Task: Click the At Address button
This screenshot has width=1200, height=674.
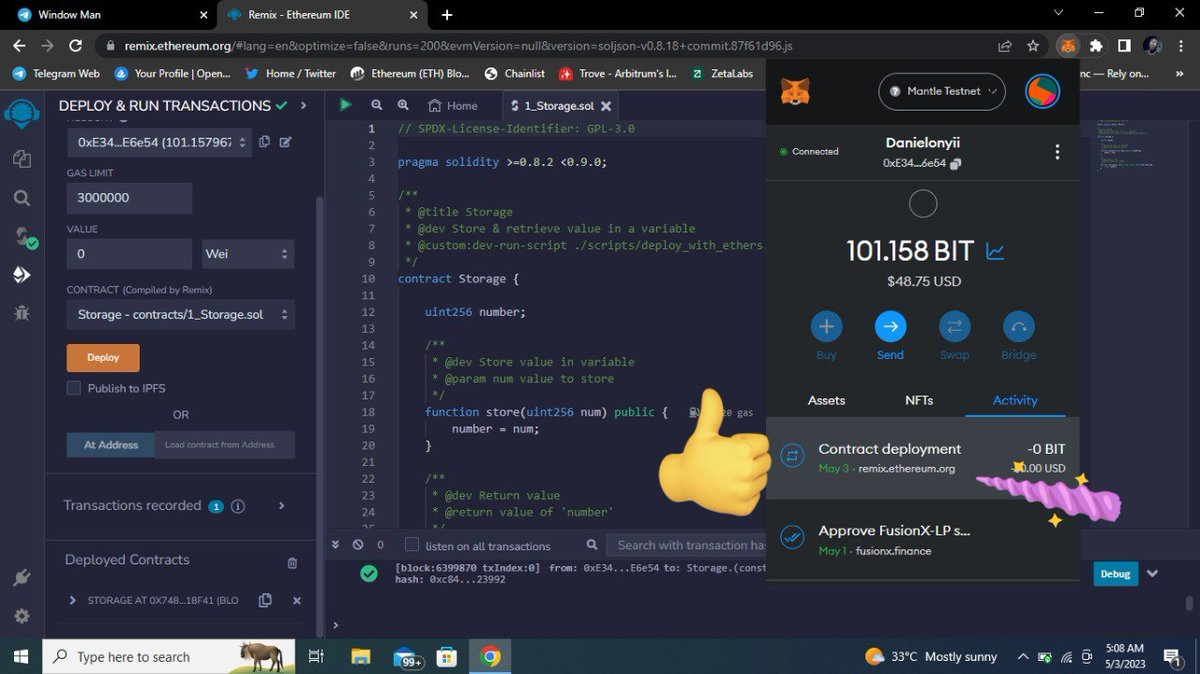Action: [111, 445]
